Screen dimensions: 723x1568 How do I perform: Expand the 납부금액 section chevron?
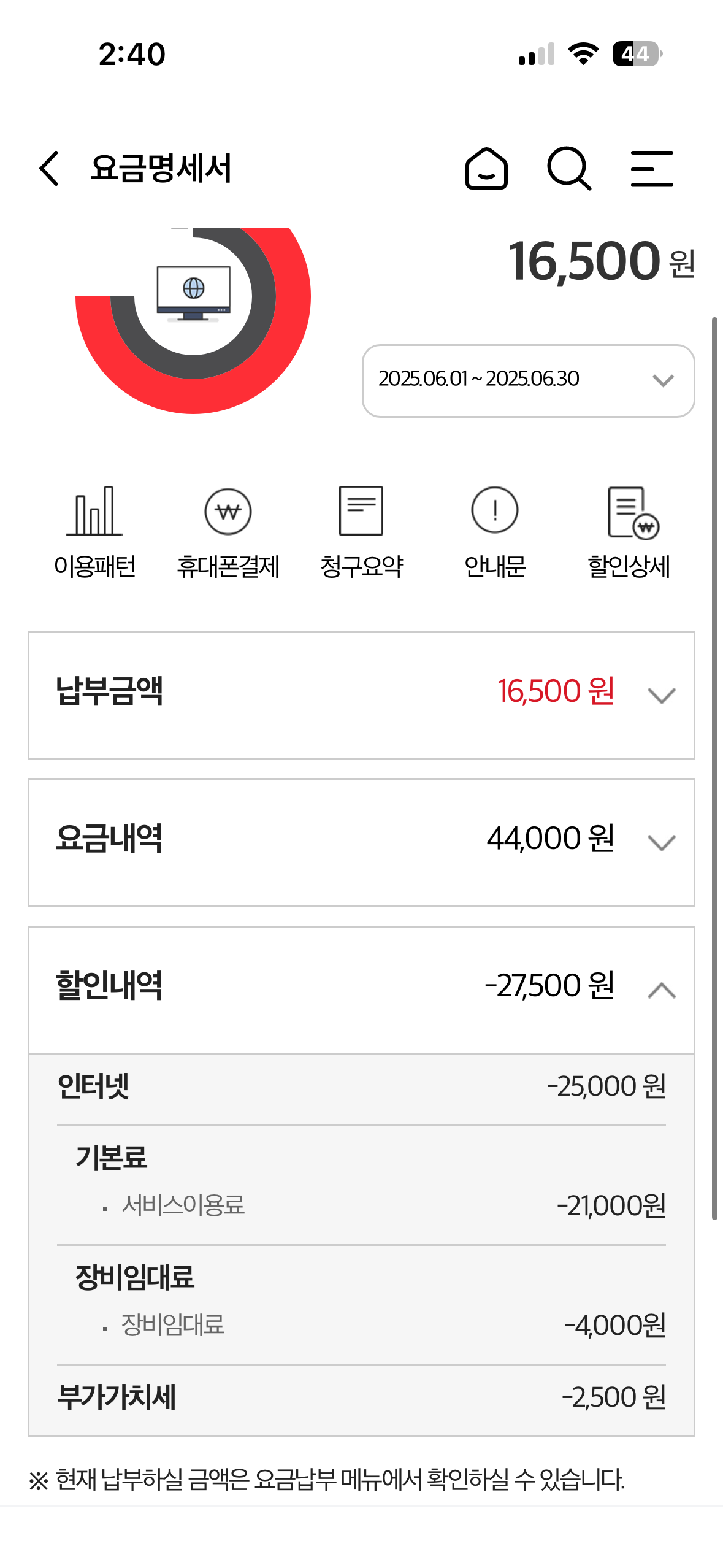coord(662,696)
